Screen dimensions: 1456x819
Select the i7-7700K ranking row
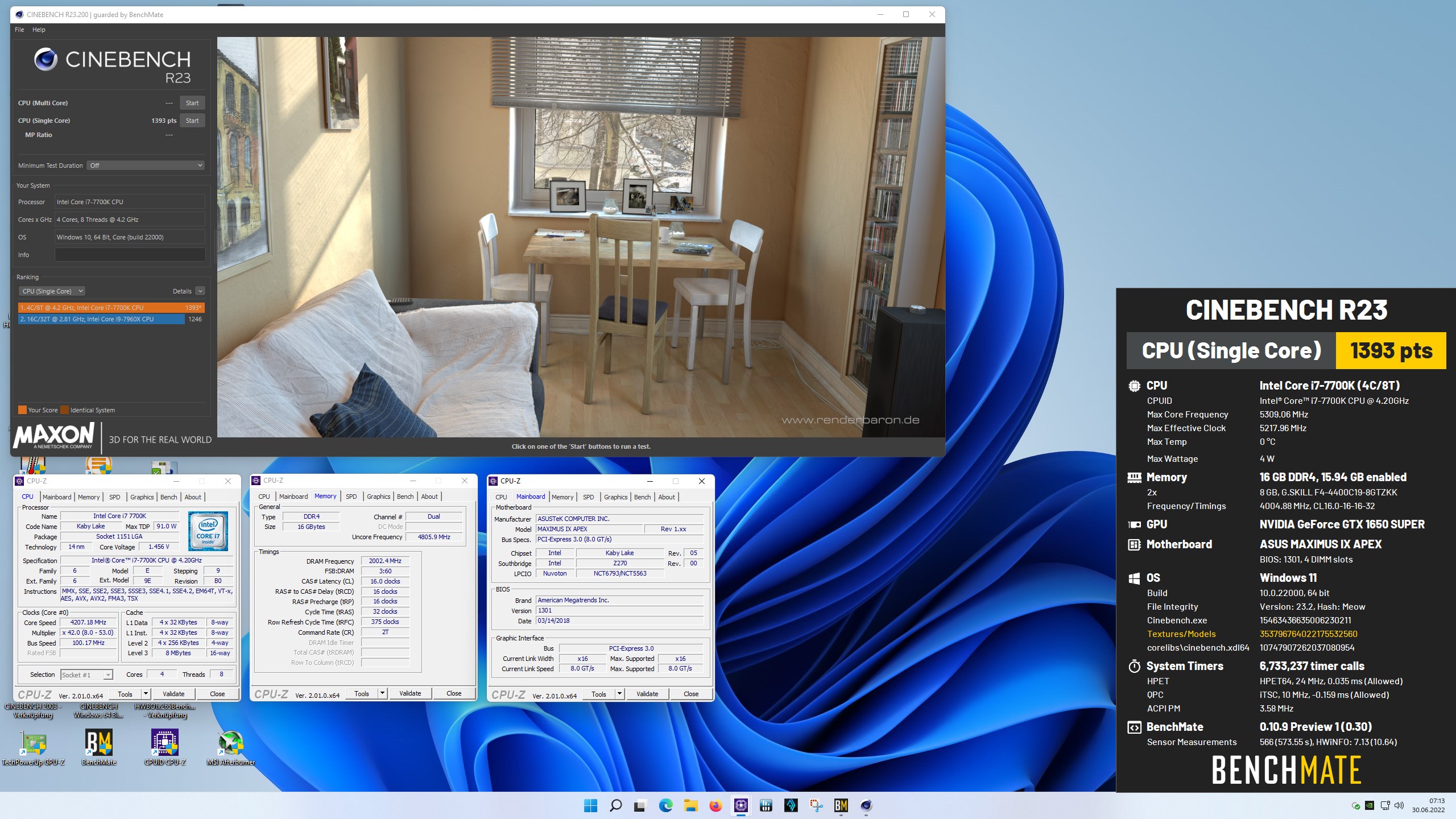[111, 308]
